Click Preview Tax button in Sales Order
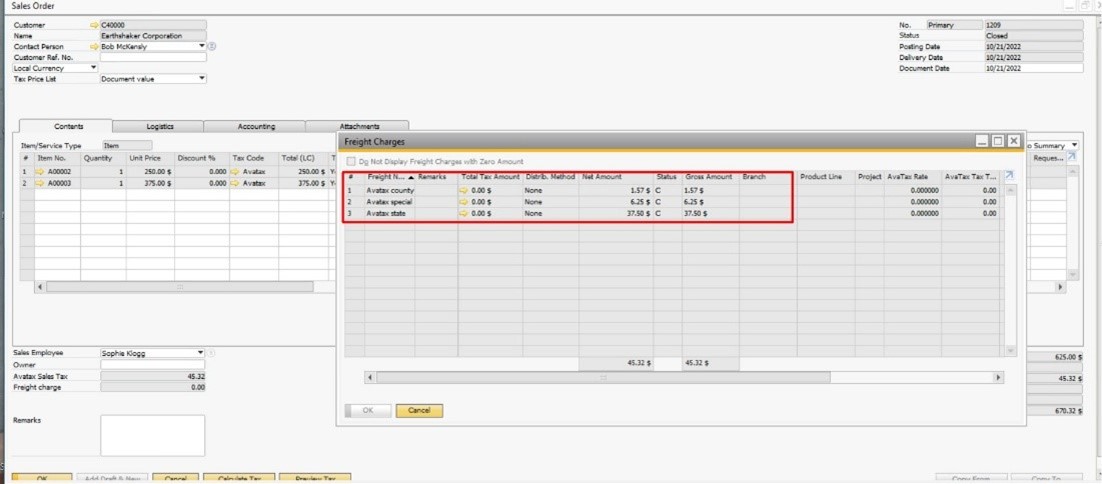 [x=314, y=478]
